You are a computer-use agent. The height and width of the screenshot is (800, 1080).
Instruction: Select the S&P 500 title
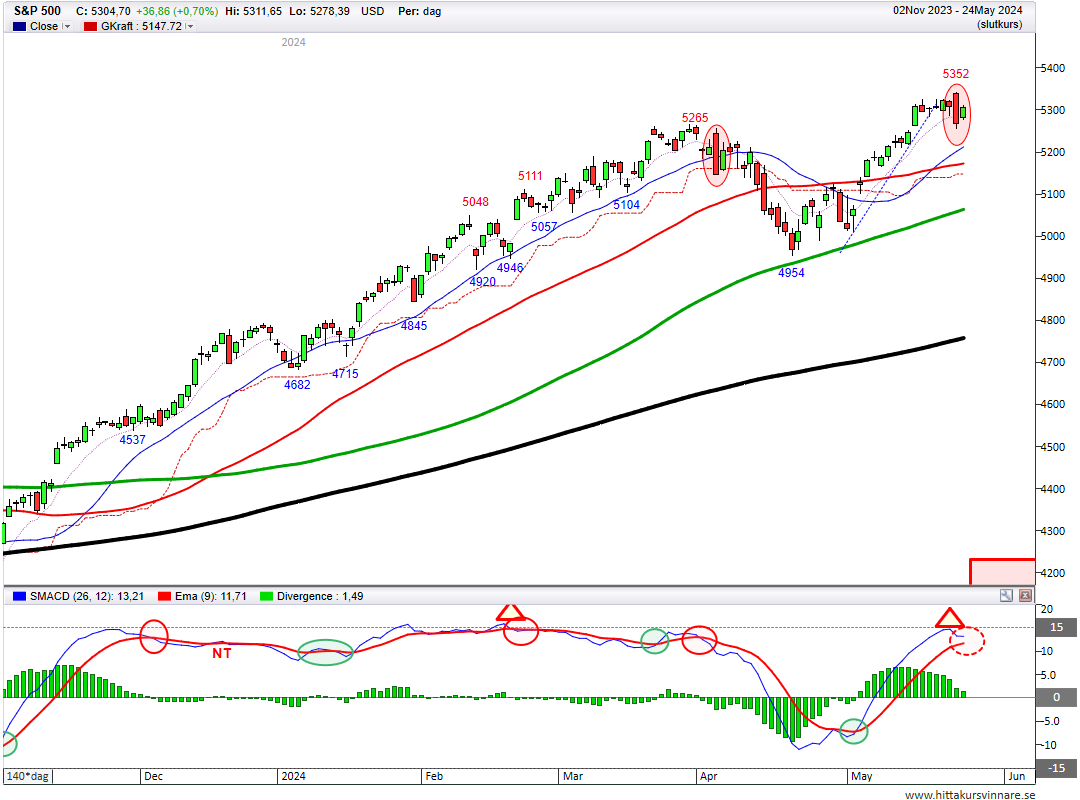(37, 10)
